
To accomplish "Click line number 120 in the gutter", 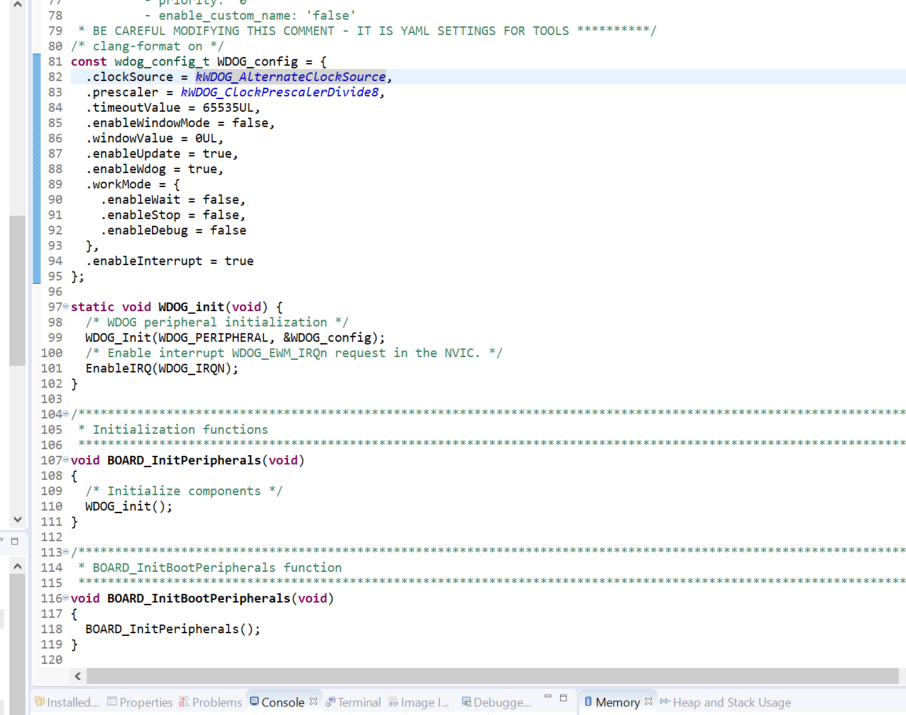I will tap(51, 660).
